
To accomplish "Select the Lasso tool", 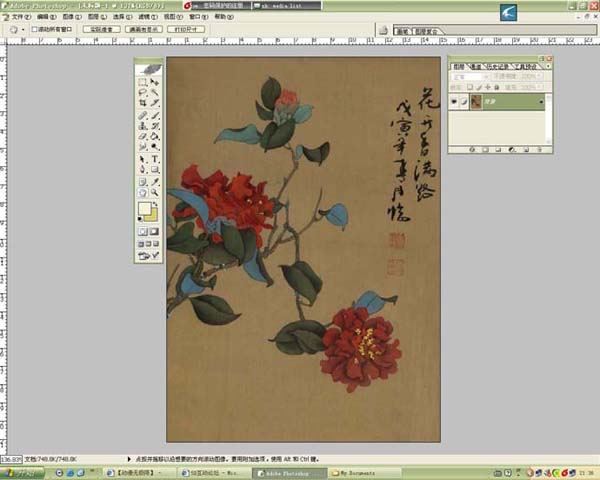I will [143, 92].
